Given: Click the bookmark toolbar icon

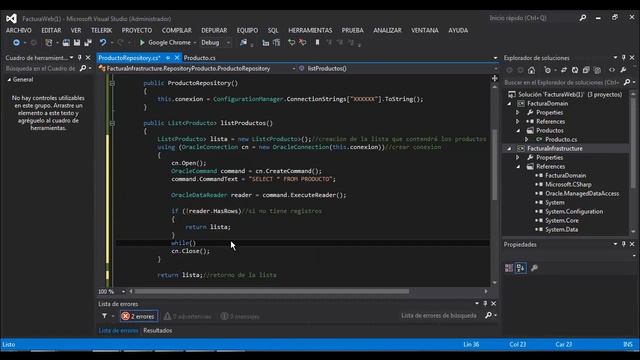Looking at the screenshot, I should pos(317,42).
